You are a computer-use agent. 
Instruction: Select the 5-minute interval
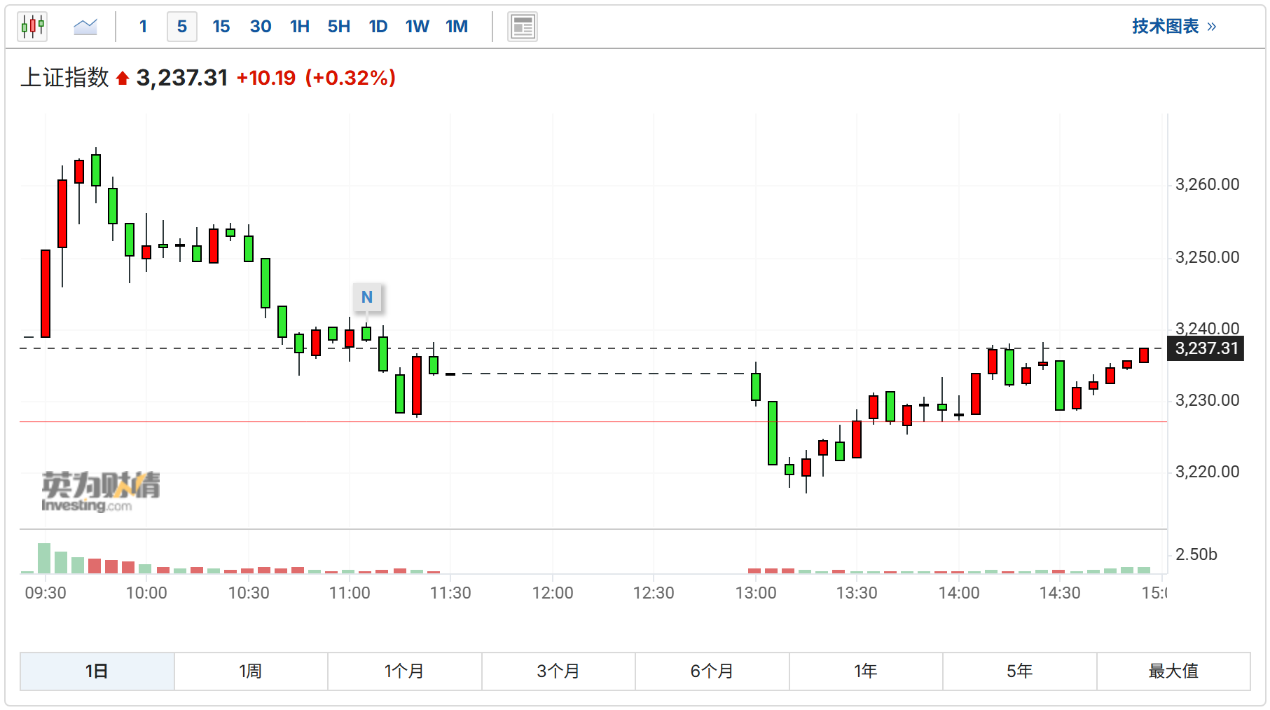(181, 27)
